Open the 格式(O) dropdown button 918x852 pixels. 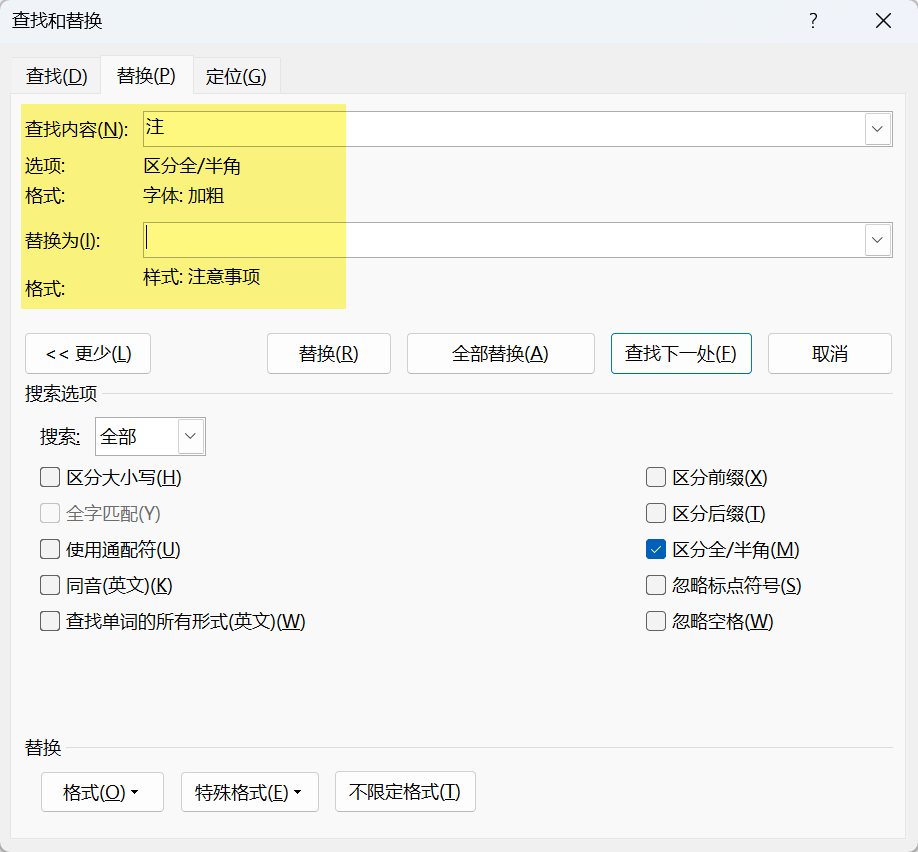(x=102, y=792)
